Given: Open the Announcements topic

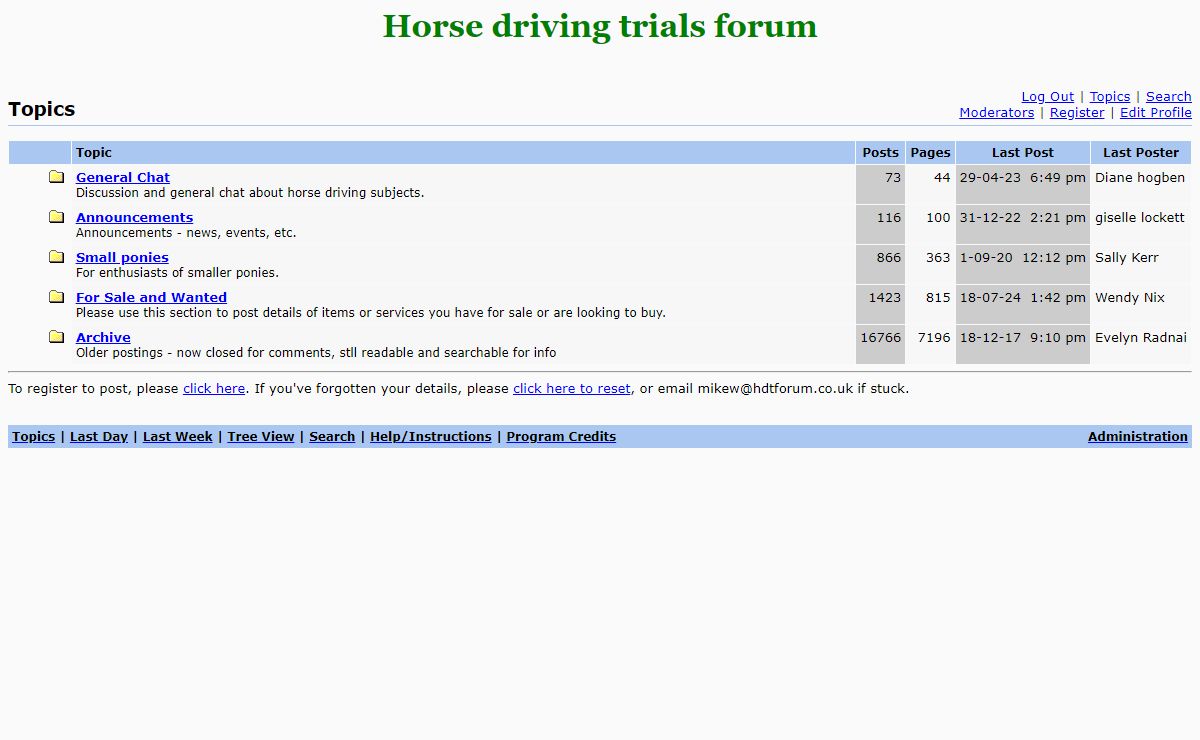Looking at the screenshot, I should [x=134, y=218].
